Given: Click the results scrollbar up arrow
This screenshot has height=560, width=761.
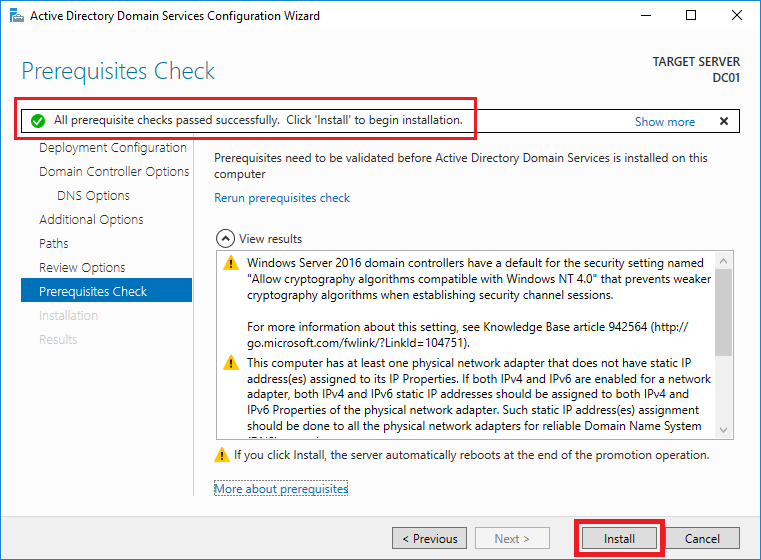Looking at the screenshot, I should pyautogui.click(x=724, y=261).
